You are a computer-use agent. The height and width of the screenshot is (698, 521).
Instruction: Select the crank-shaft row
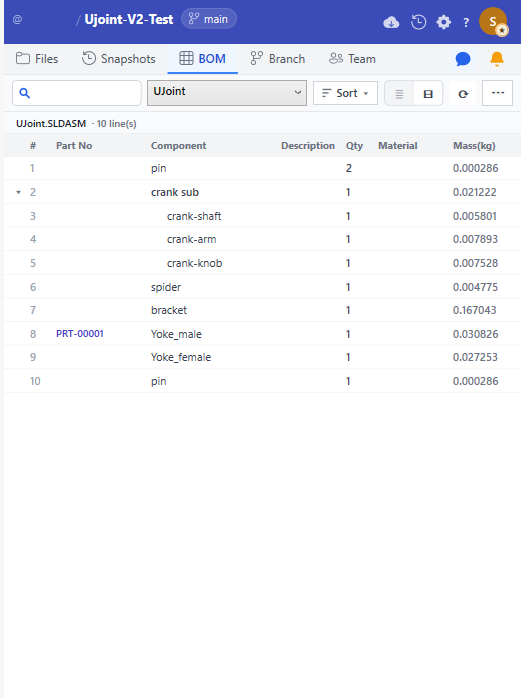[262, 216]
